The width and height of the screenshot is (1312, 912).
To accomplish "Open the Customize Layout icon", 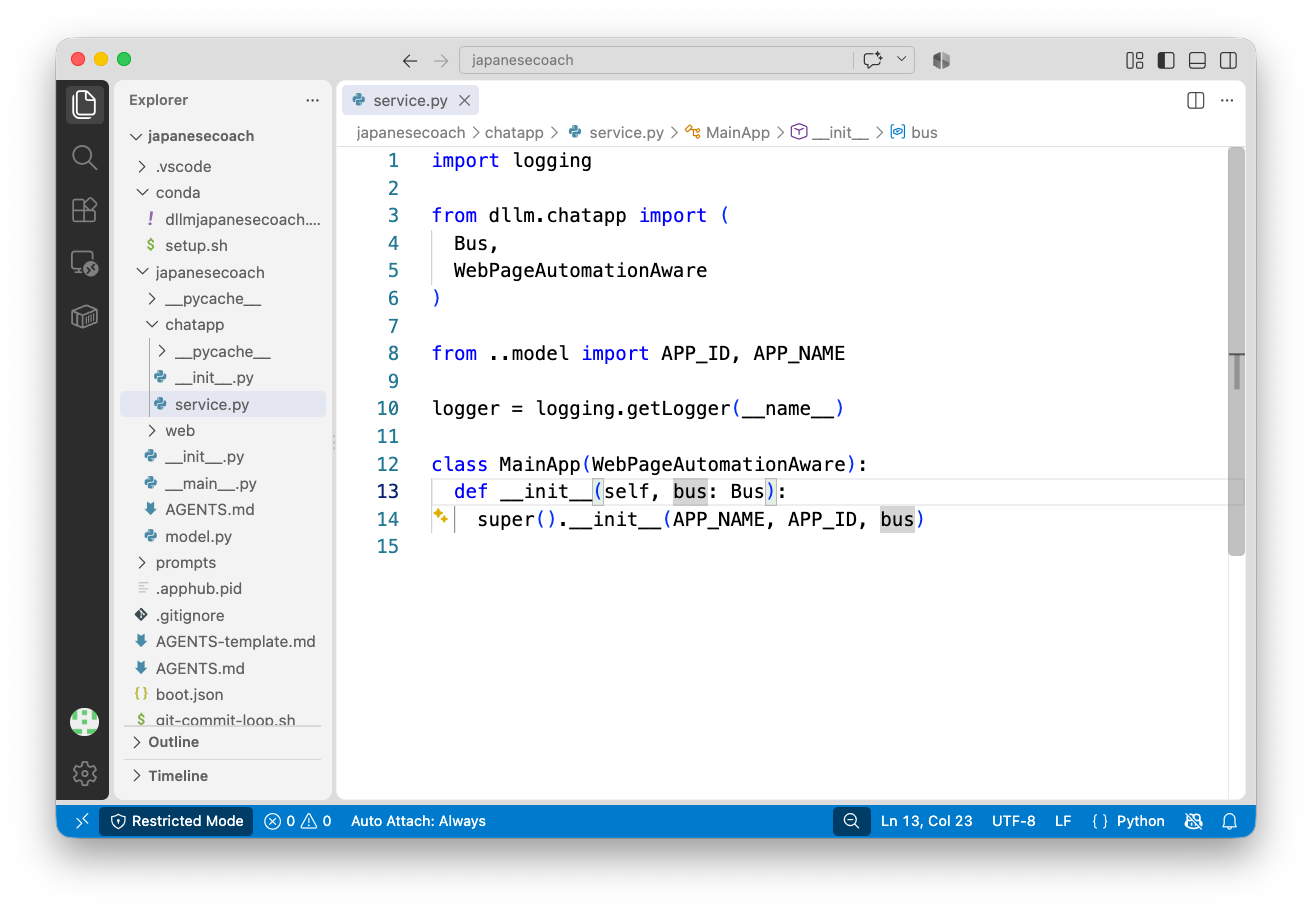I will point(1134,60).
